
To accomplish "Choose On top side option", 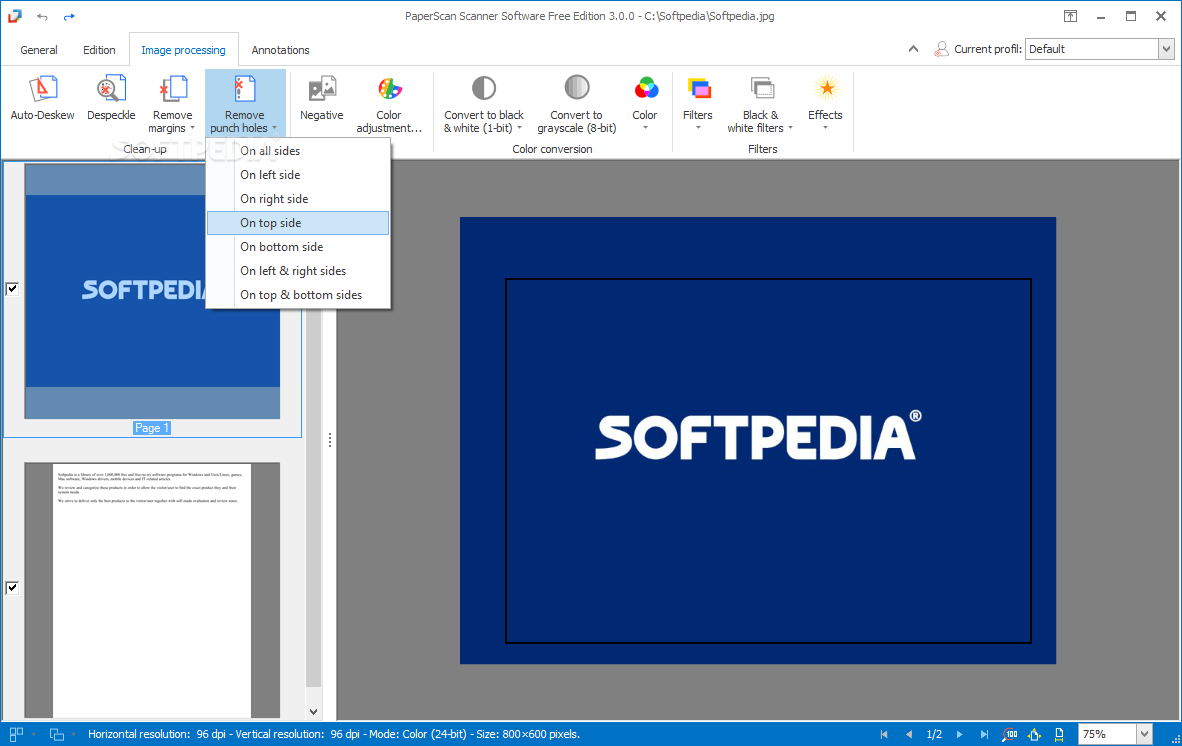I will [x=298, y=223].
